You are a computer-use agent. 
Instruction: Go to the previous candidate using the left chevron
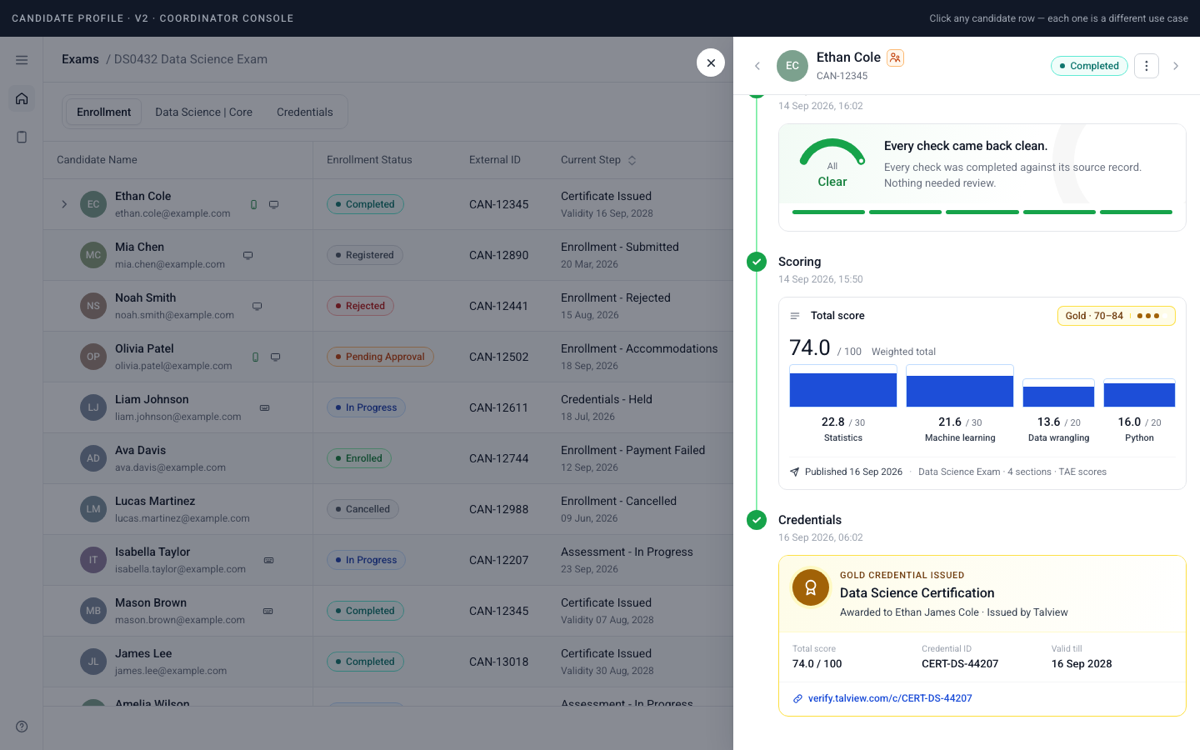[757, 66]
